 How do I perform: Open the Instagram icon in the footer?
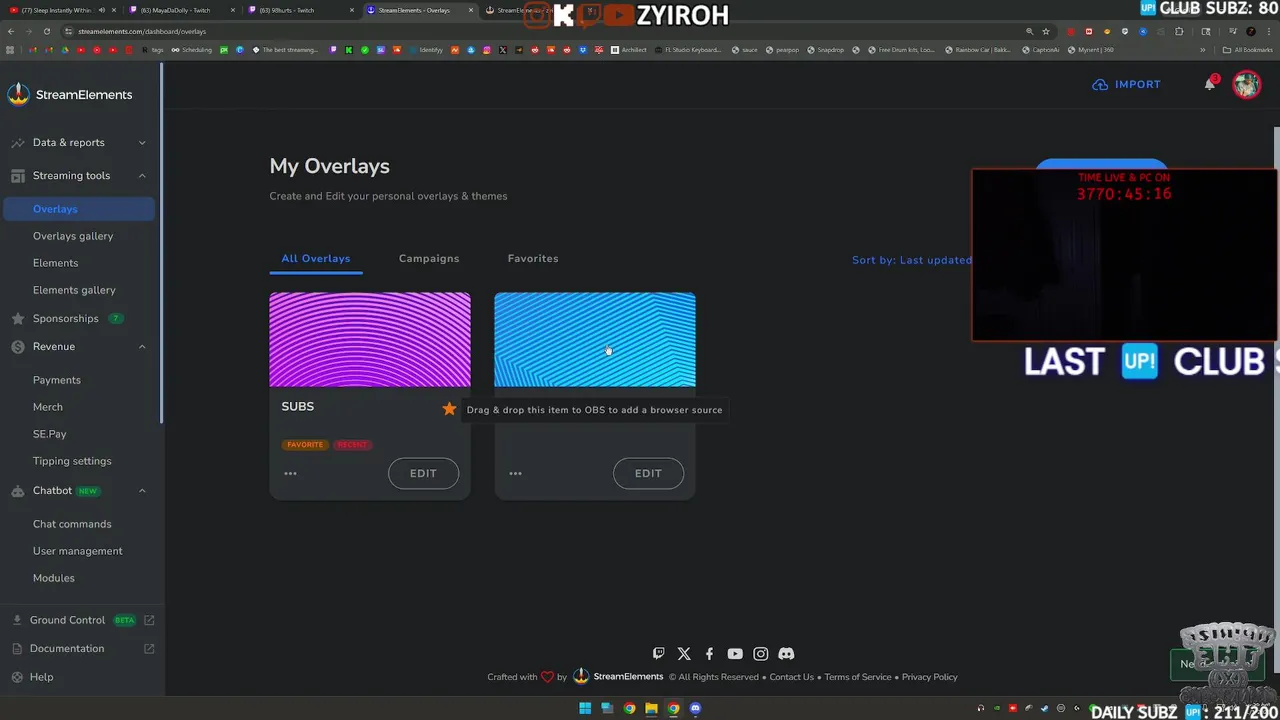(x=761, y=653)
